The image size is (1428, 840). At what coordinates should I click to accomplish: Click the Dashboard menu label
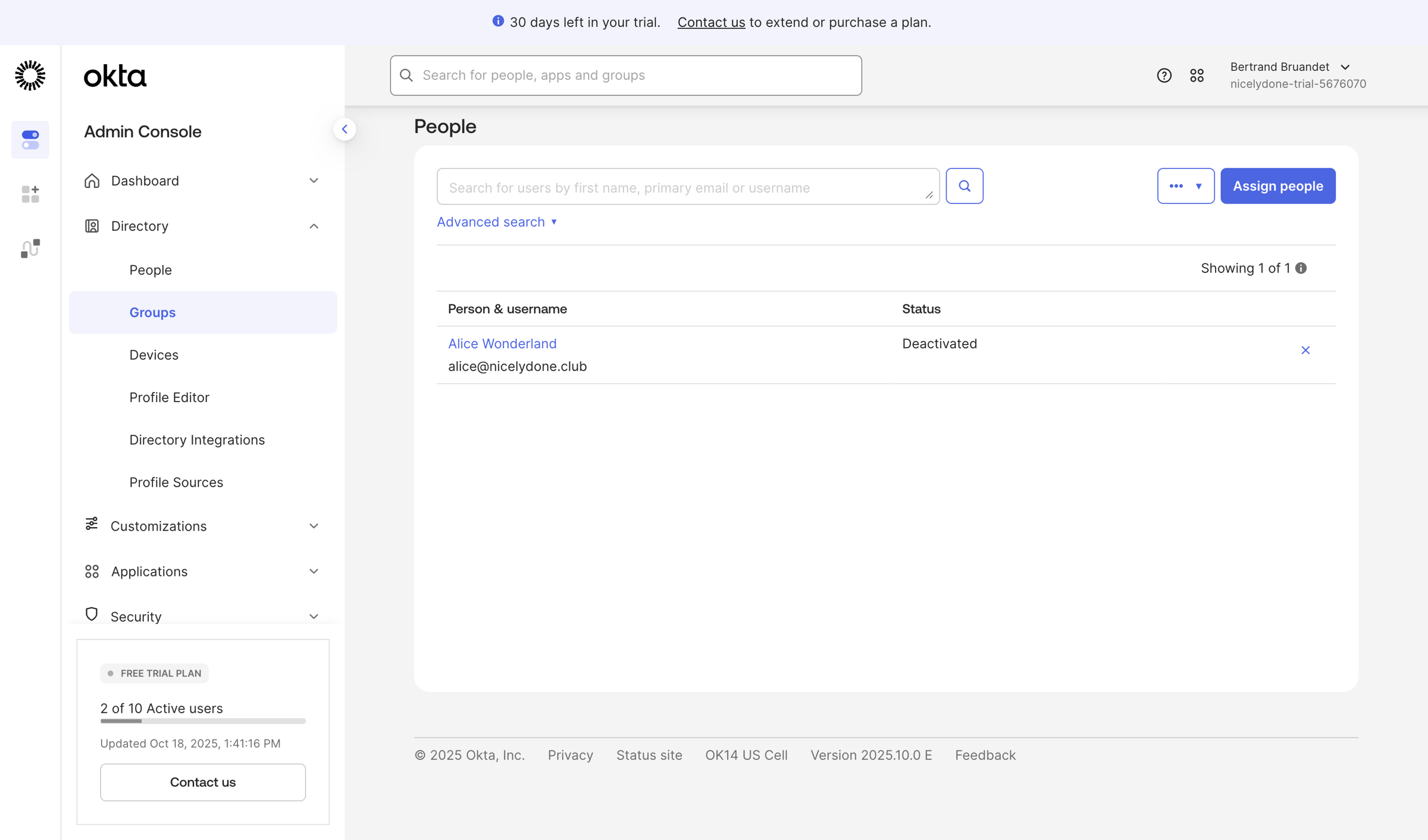coord(145,181)
